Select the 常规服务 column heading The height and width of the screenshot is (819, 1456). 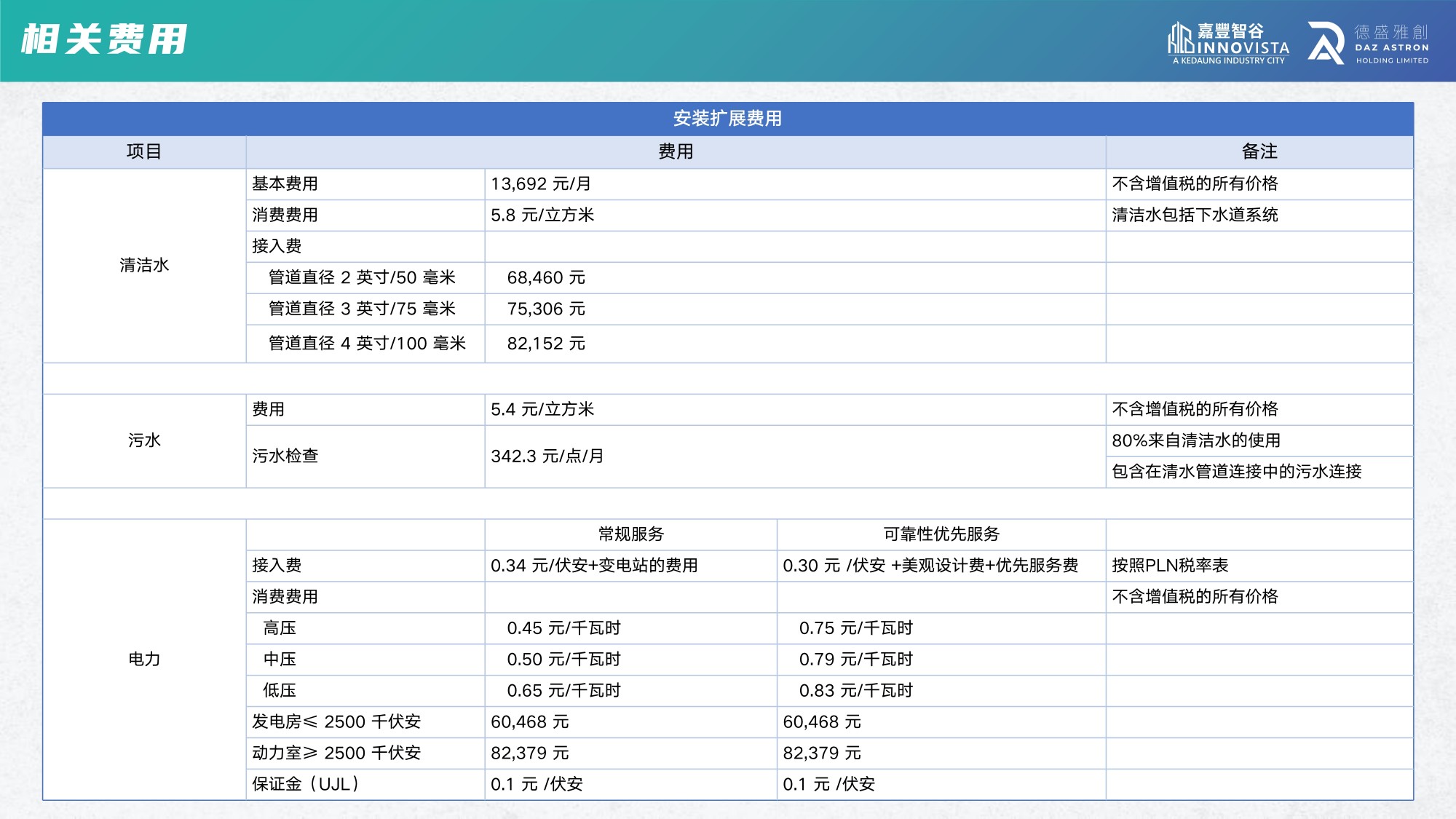coord(630,534)
